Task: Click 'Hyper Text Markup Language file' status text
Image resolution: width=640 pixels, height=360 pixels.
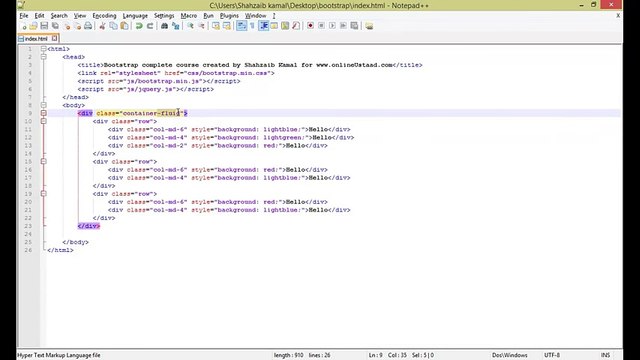Action: click(x=59, y=355)
